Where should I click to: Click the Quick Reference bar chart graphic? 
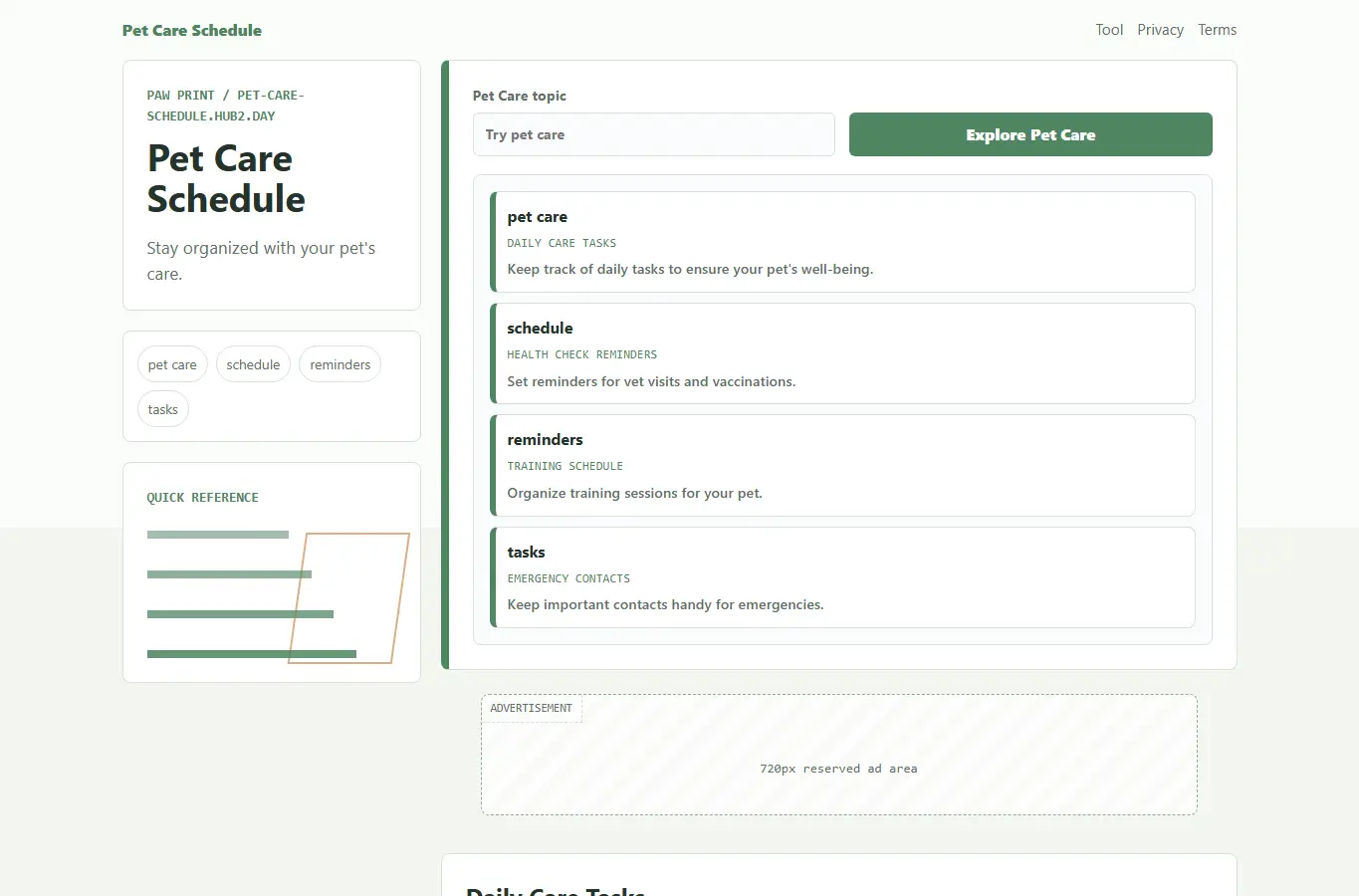(x=278, y=597)
